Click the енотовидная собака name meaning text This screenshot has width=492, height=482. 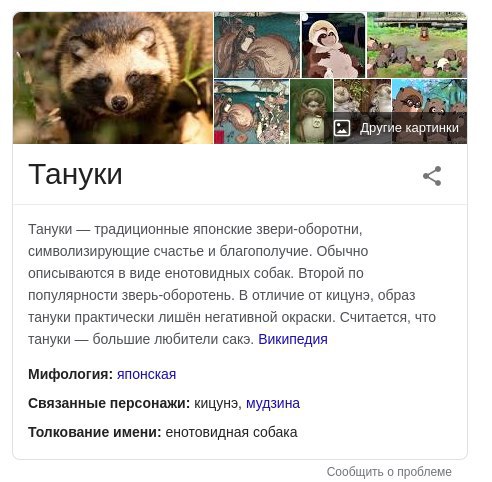click(231, 432)
